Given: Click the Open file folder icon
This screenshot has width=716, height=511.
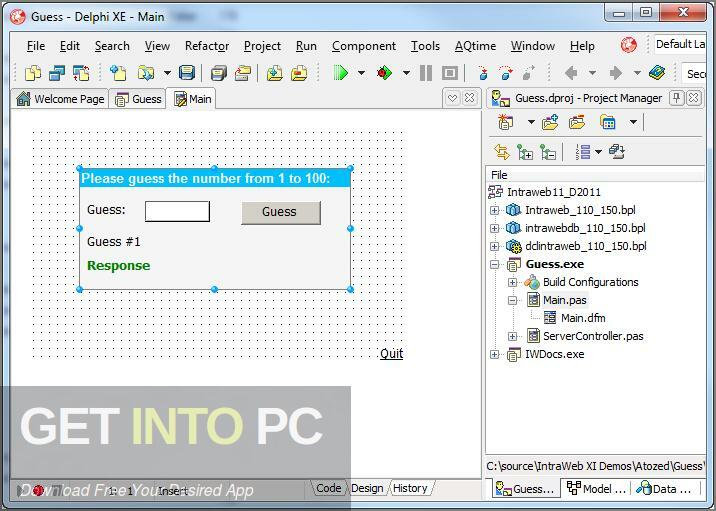Looking at the screenshot, I should pyautogui.click(x=146, y=73).
